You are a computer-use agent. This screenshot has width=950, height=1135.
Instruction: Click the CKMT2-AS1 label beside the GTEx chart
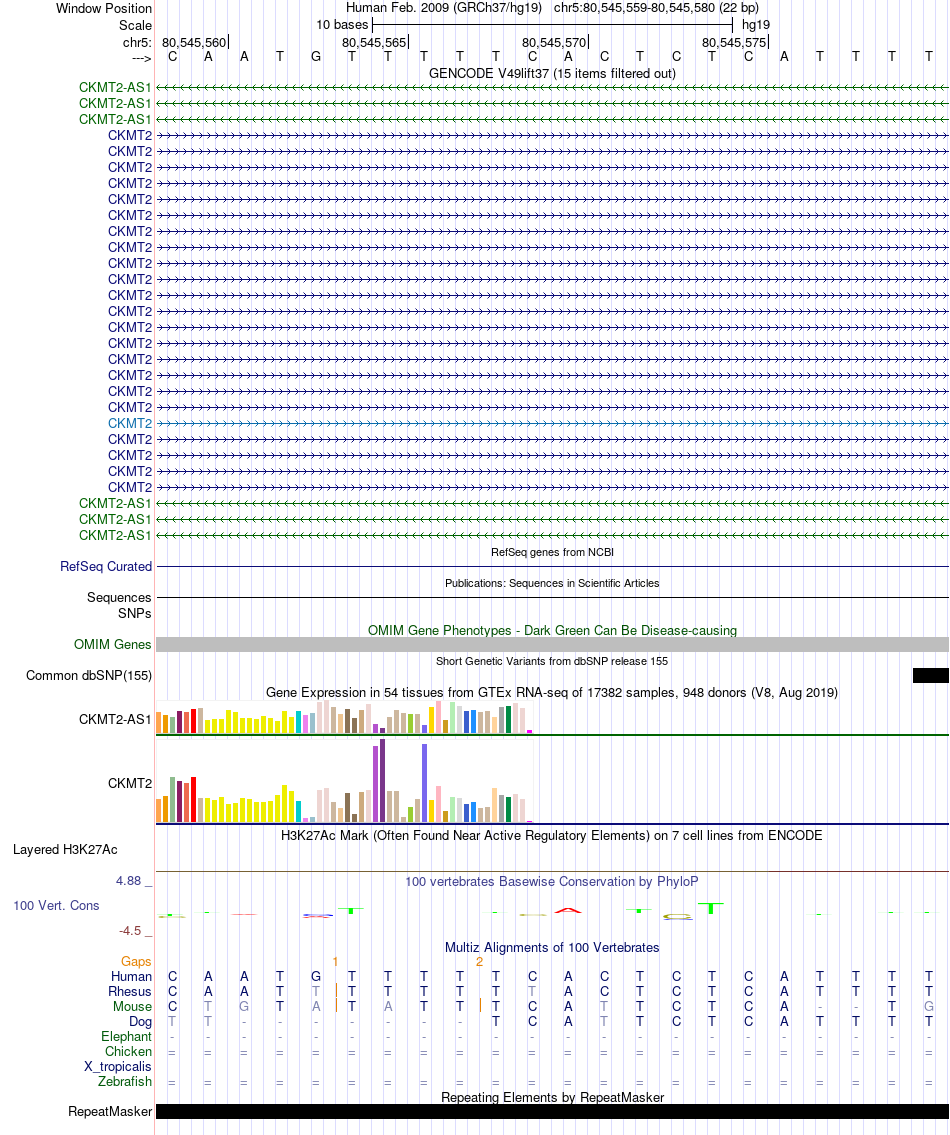click(116, 720)
